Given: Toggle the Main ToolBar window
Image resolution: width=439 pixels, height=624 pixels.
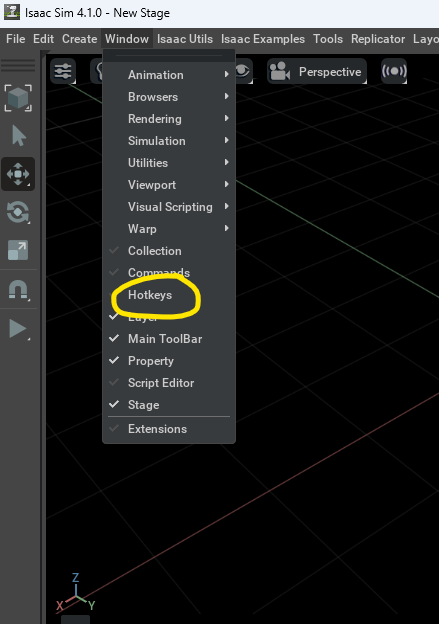Looking at the screenshot, I should (x=169, y=339).
